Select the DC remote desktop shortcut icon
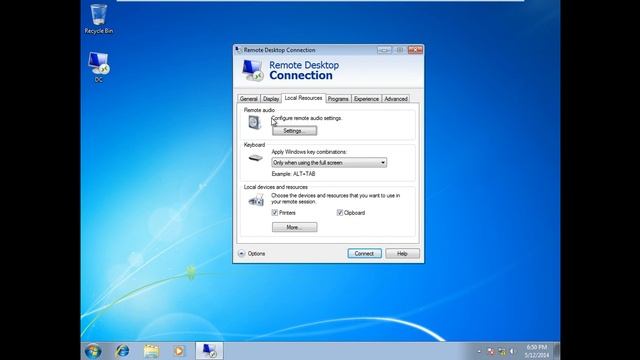This screenshot has height=360, width=640. [x=98, y=67]
